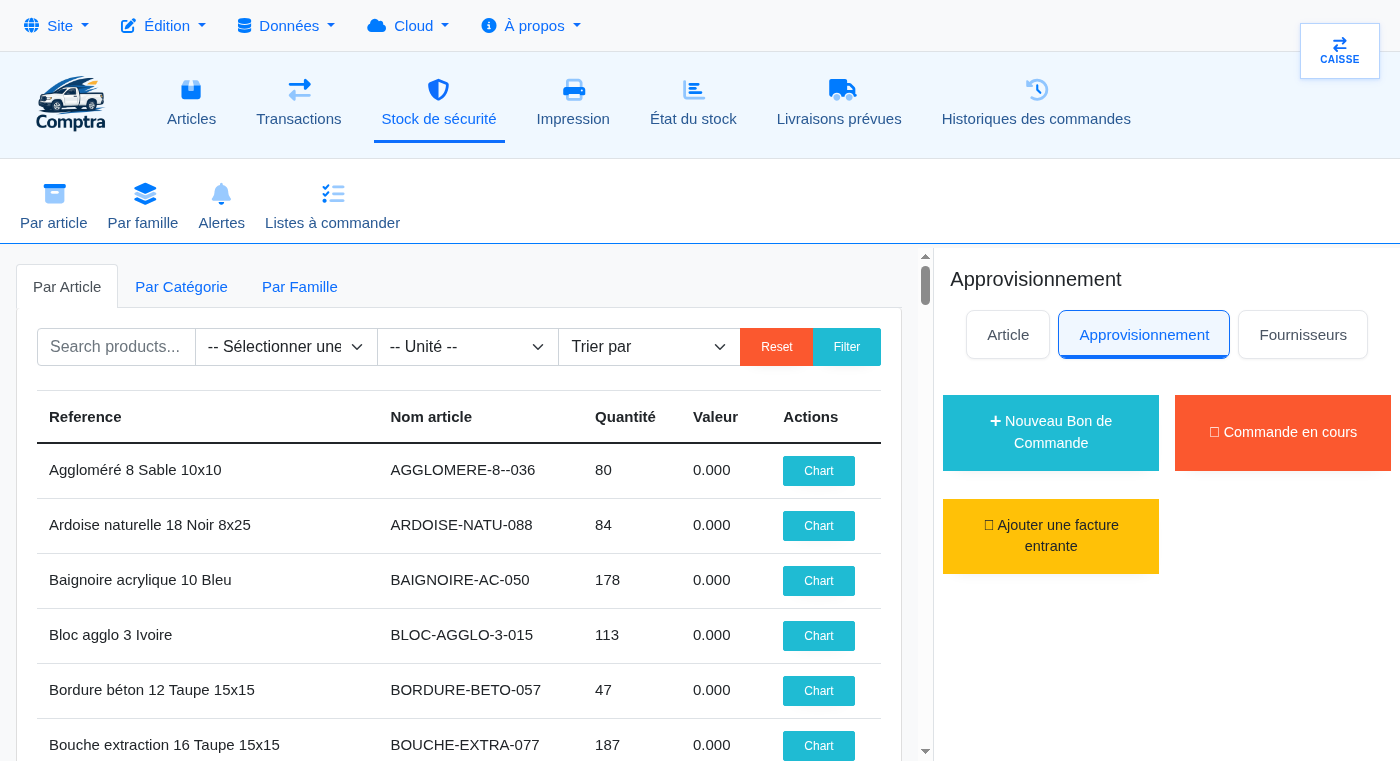Expand the '-- Sélectionner une' category dropdown
The width and height of the screenshot is (1400, 761).
coord(286,347)
